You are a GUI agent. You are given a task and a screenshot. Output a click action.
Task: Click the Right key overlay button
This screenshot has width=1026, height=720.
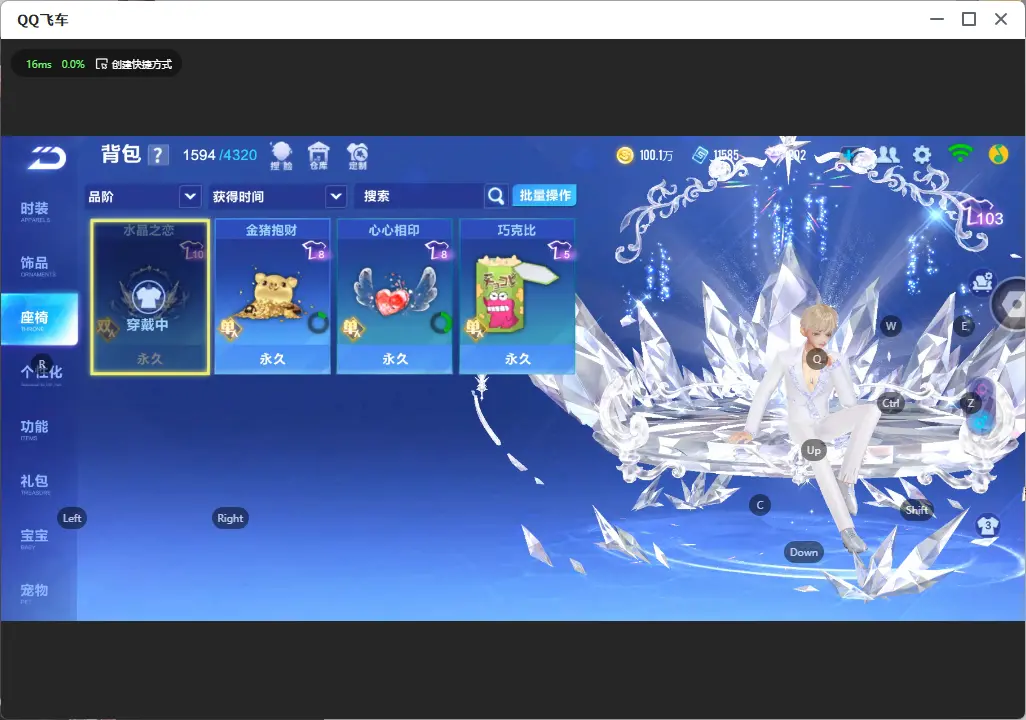[x=230, y=518]
